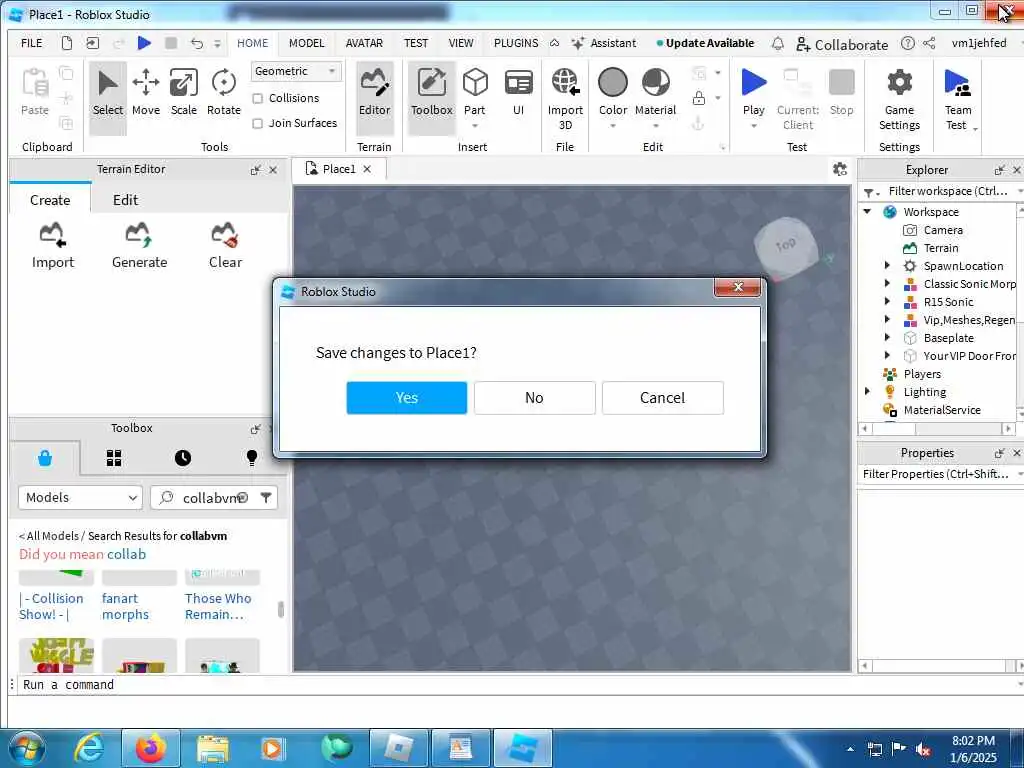Select the Move tool
The width and height of the screenshot is (1024, 768).
click(146, 93)
